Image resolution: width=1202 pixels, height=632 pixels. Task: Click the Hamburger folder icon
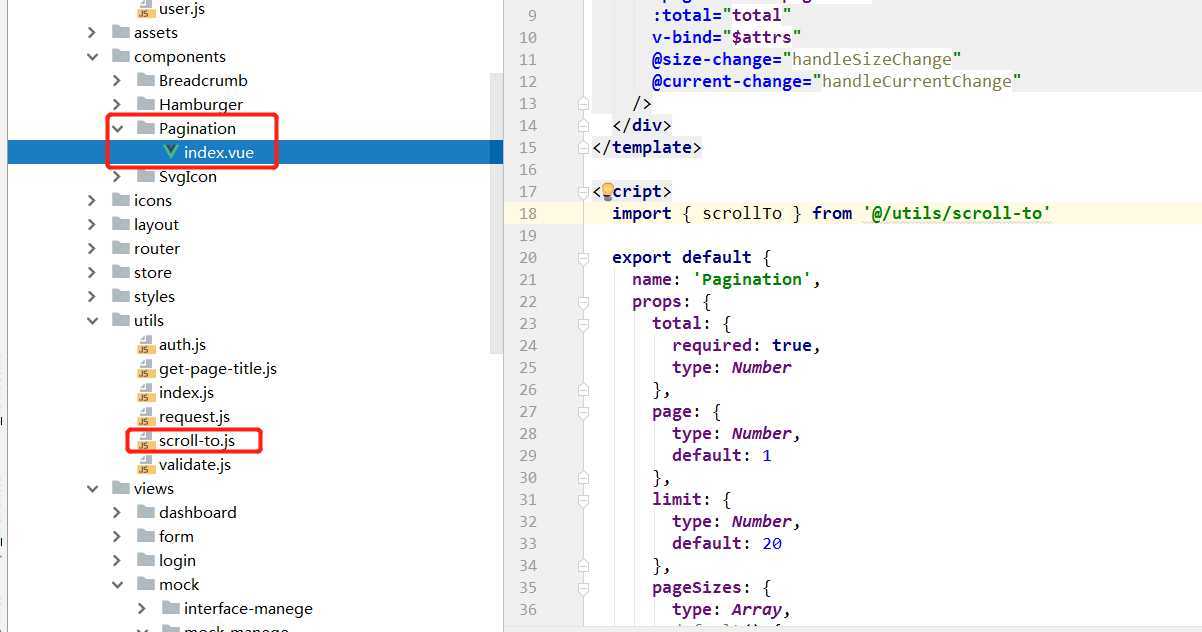pos(145,105)
